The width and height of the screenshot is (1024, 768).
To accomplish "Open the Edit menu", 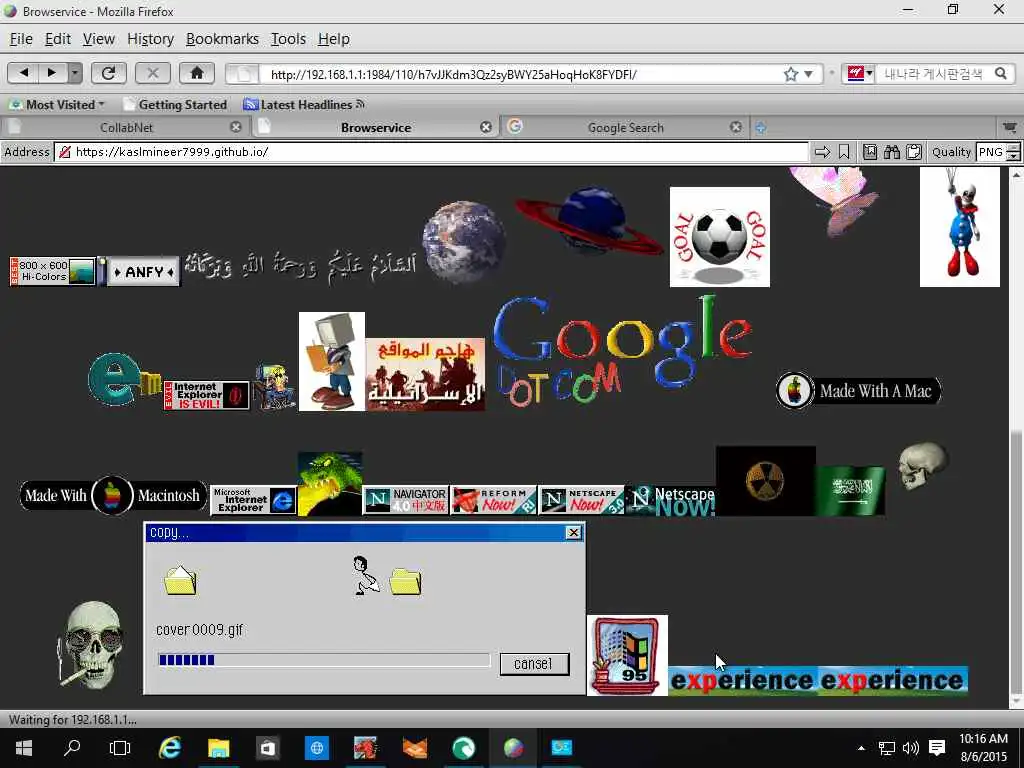I will (x=57, y=39).
